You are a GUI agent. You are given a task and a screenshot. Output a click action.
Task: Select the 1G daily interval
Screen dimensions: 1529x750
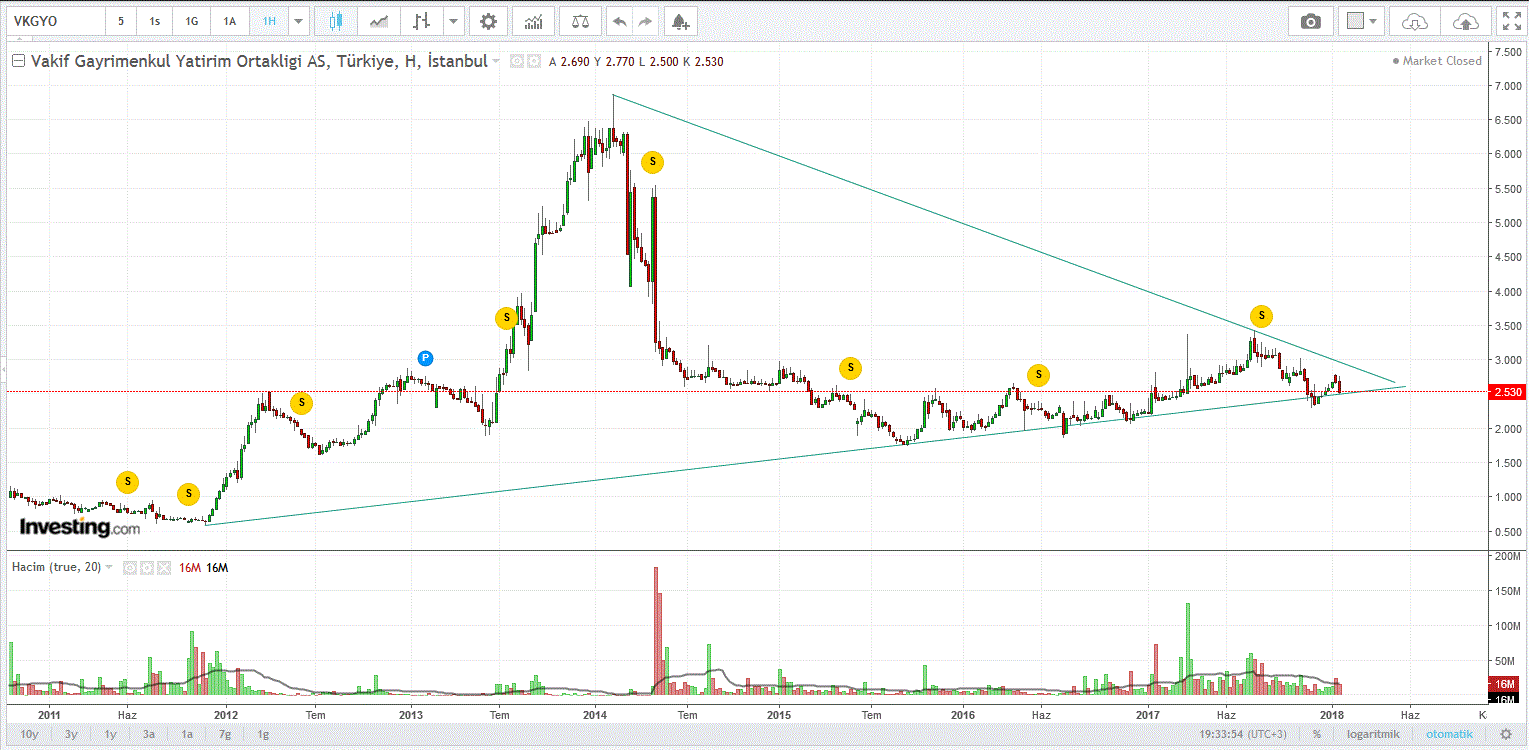point(192,21)
